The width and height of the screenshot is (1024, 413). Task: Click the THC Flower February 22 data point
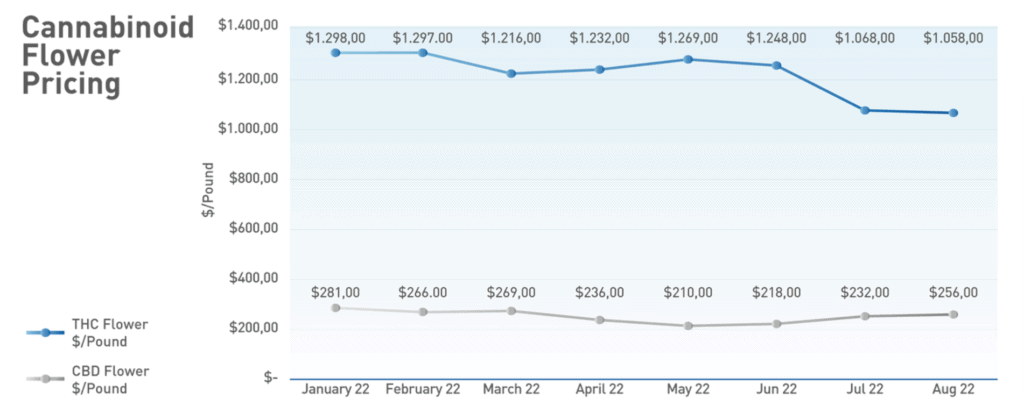point(423,53)
